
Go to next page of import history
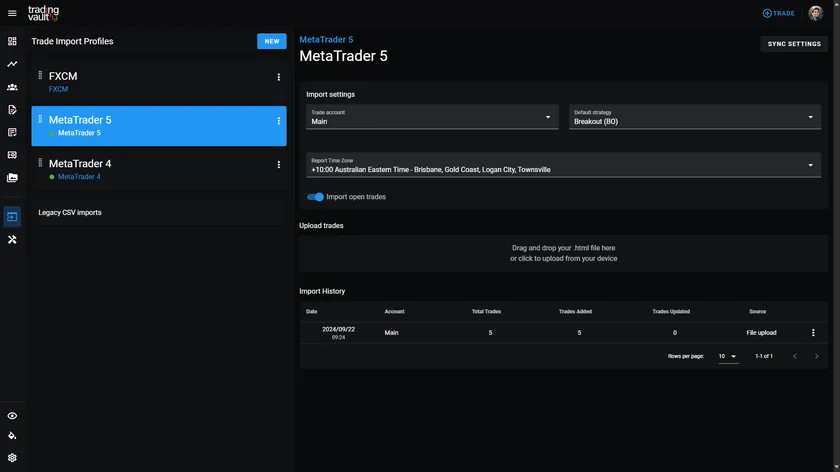tap(816, 356)
